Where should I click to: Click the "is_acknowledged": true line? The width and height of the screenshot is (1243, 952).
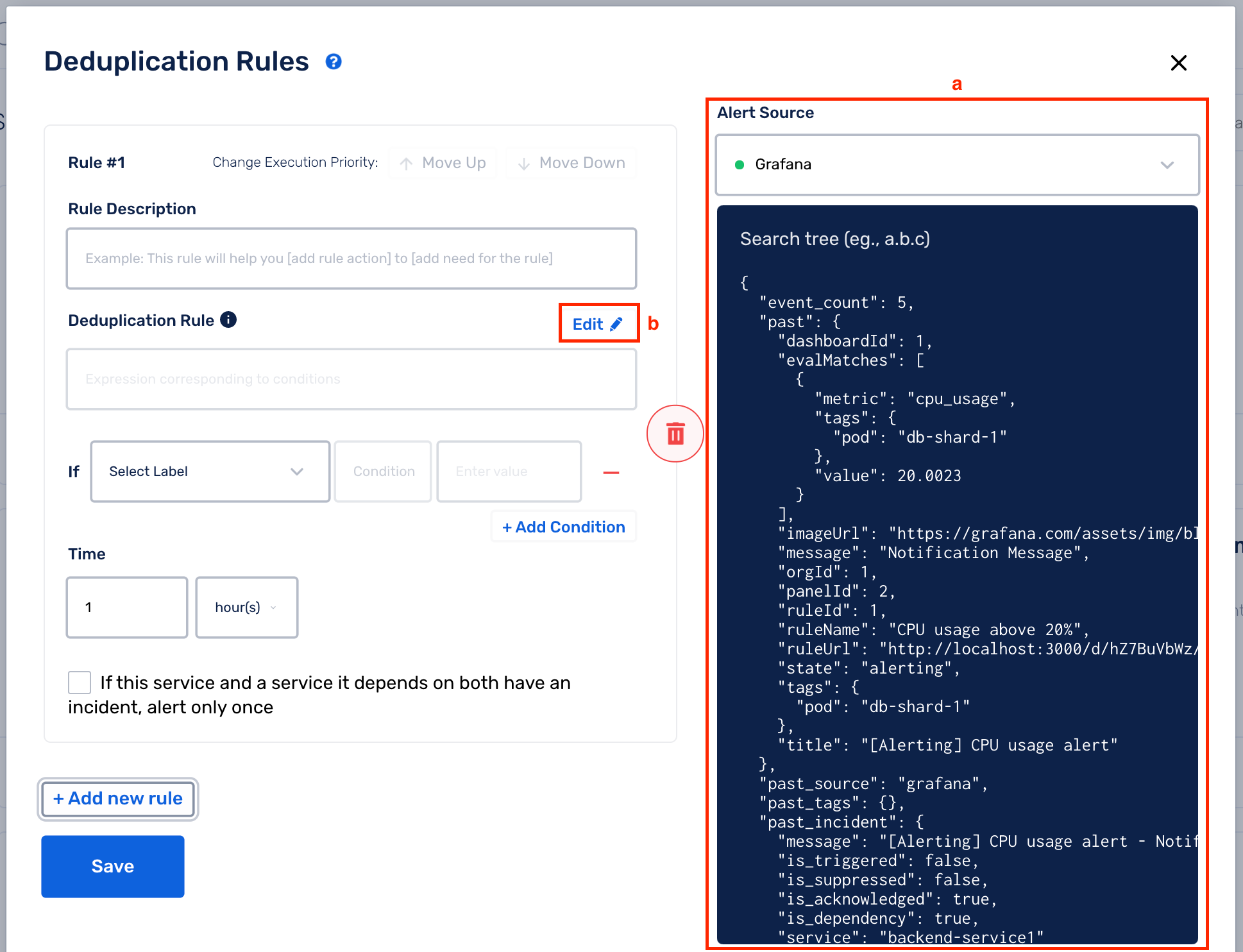[x=888, y=899]
